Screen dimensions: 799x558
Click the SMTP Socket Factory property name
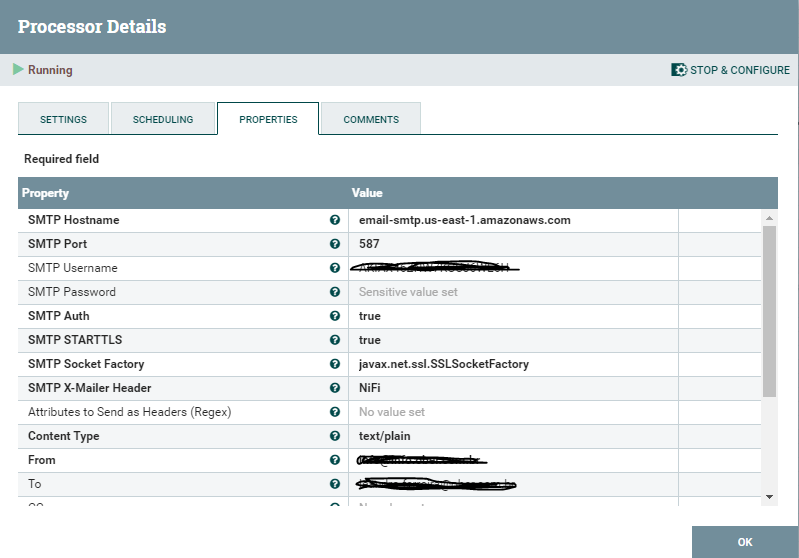click(86, 363)
